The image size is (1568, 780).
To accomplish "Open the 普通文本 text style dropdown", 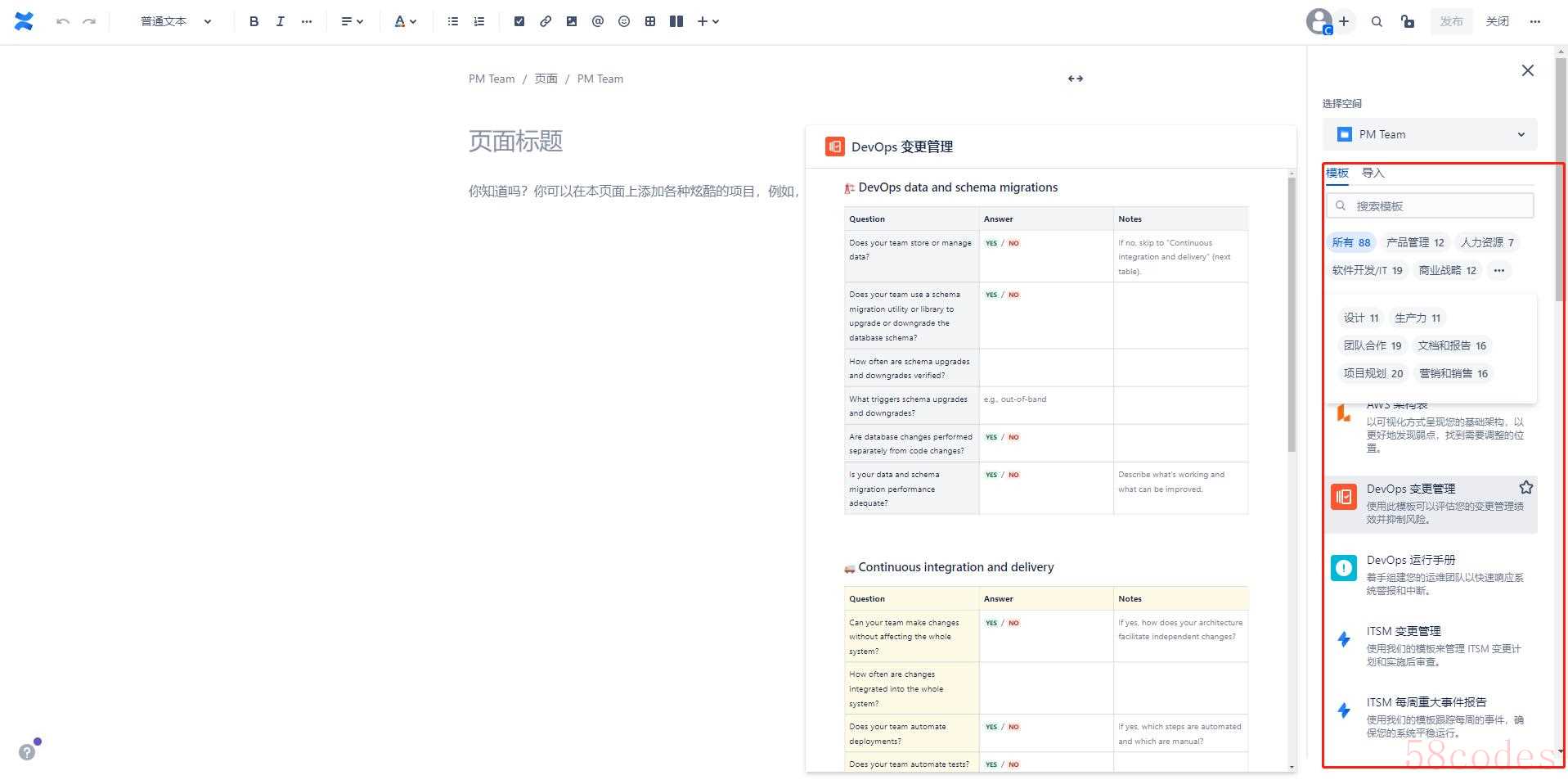I will pyautogui.click(x=175, y=21).
